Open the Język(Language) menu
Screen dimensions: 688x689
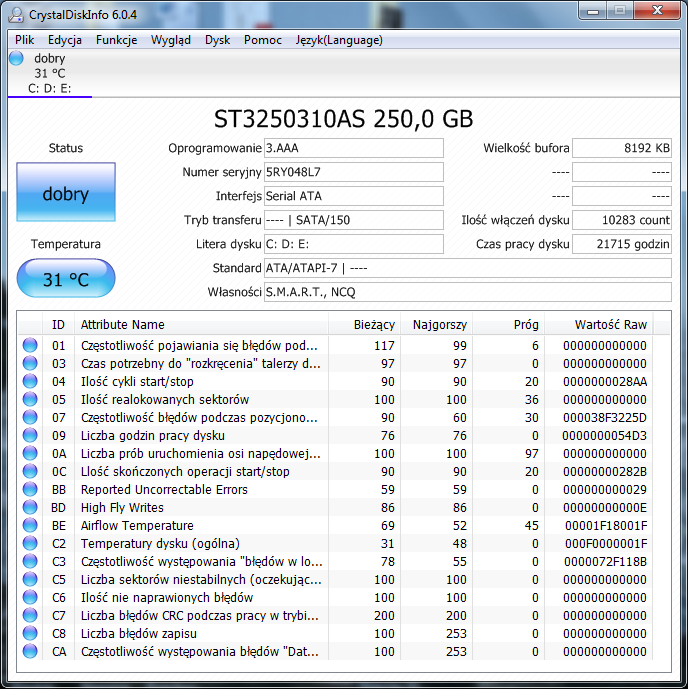click(339, 40)
